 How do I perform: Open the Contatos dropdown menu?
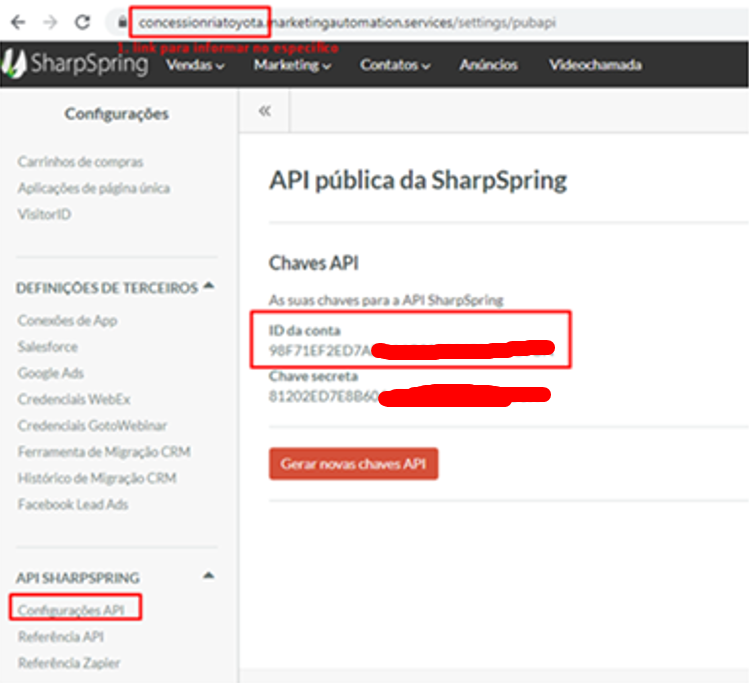[395, 65]
